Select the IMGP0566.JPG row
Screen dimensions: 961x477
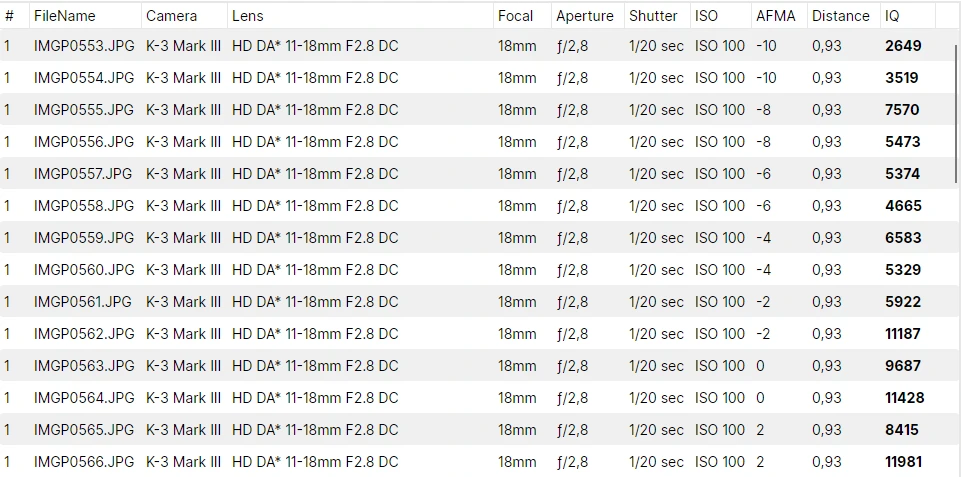[x=84, y=462]
